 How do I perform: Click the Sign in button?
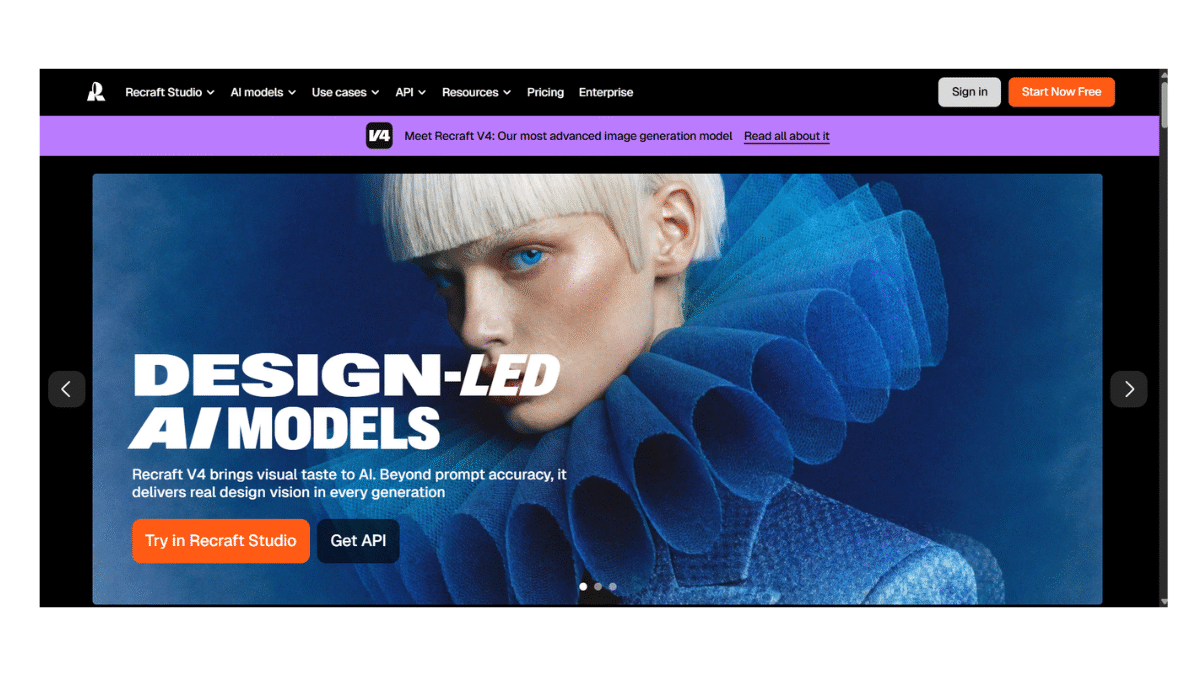coord(969,92)
